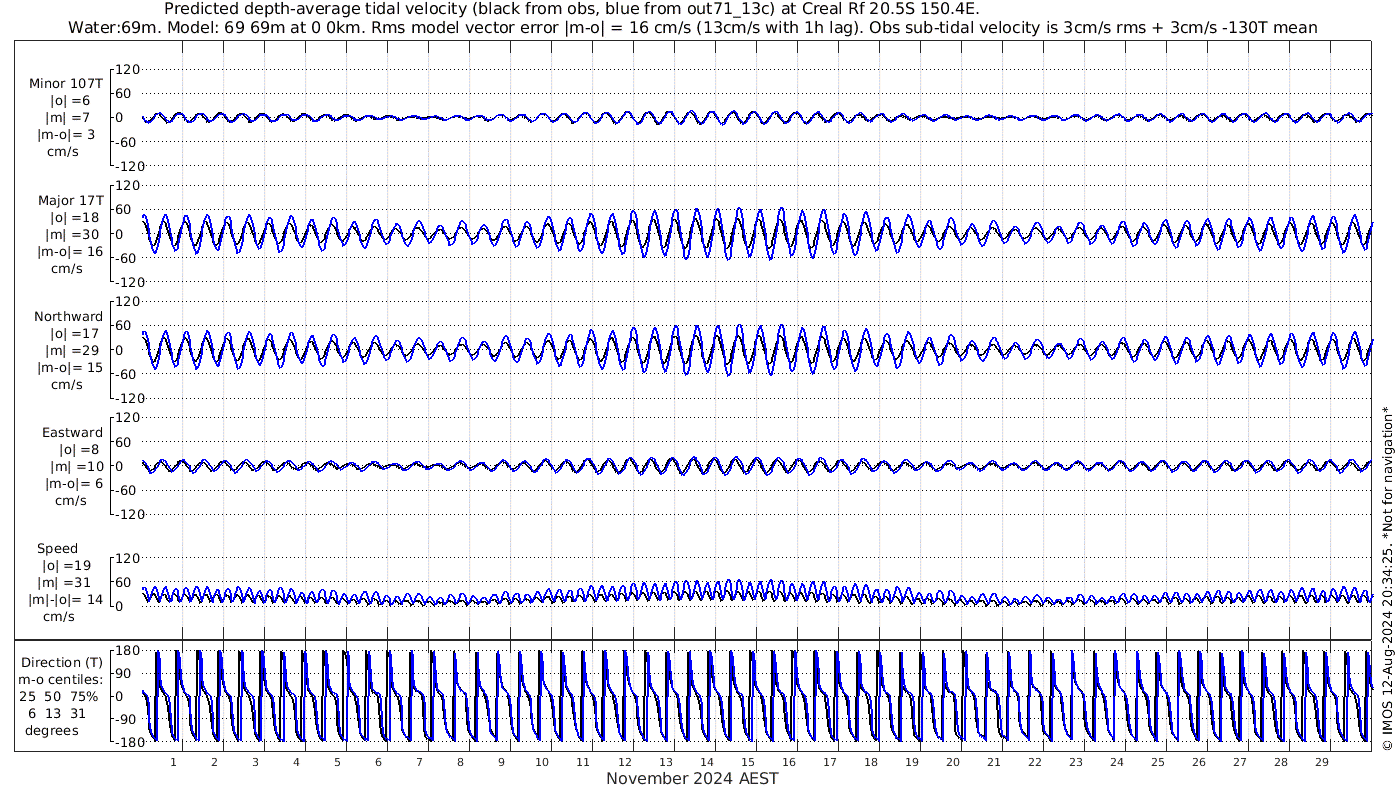Screen dimensions: 1400x800
Task: Click the day '9' tick on the date axis
Action: (x=501, y=762)
